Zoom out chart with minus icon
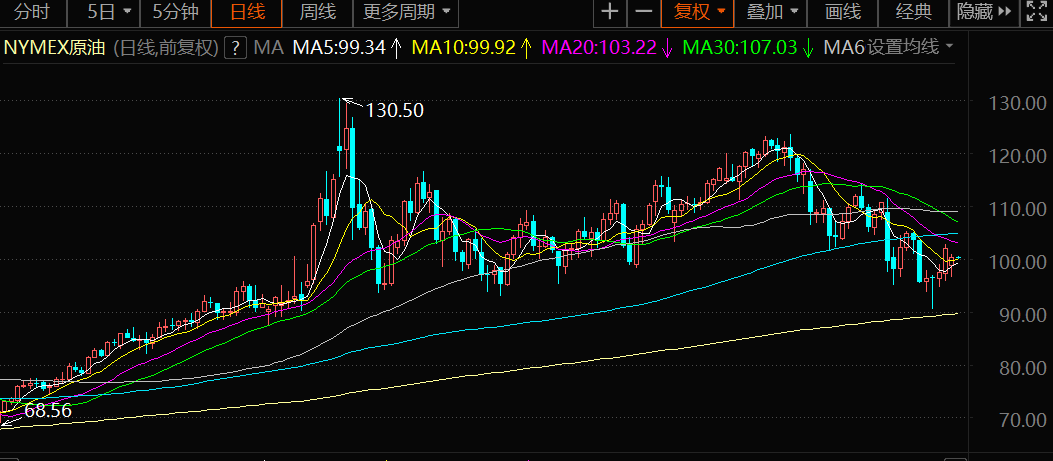Image resolution: width=1053 pixels, height=461 pixels. [644, 13]
